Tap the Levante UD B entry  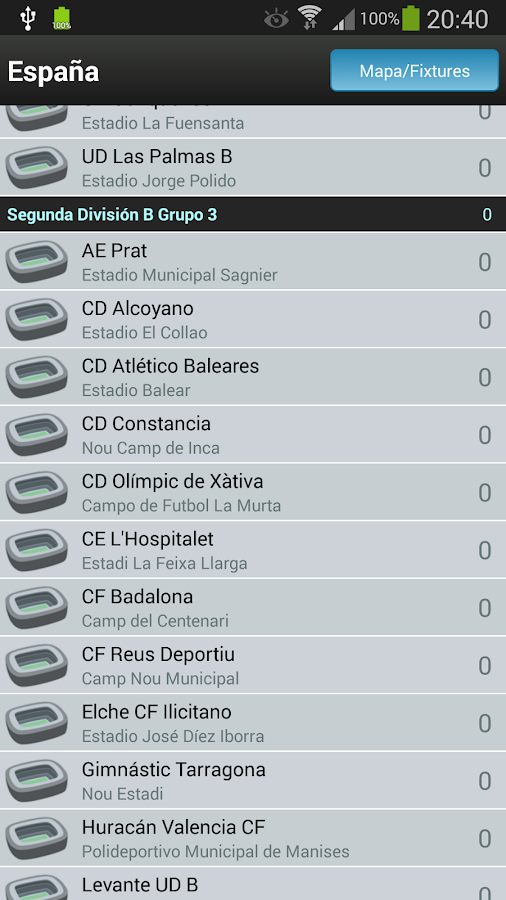[x=253, y=884]
